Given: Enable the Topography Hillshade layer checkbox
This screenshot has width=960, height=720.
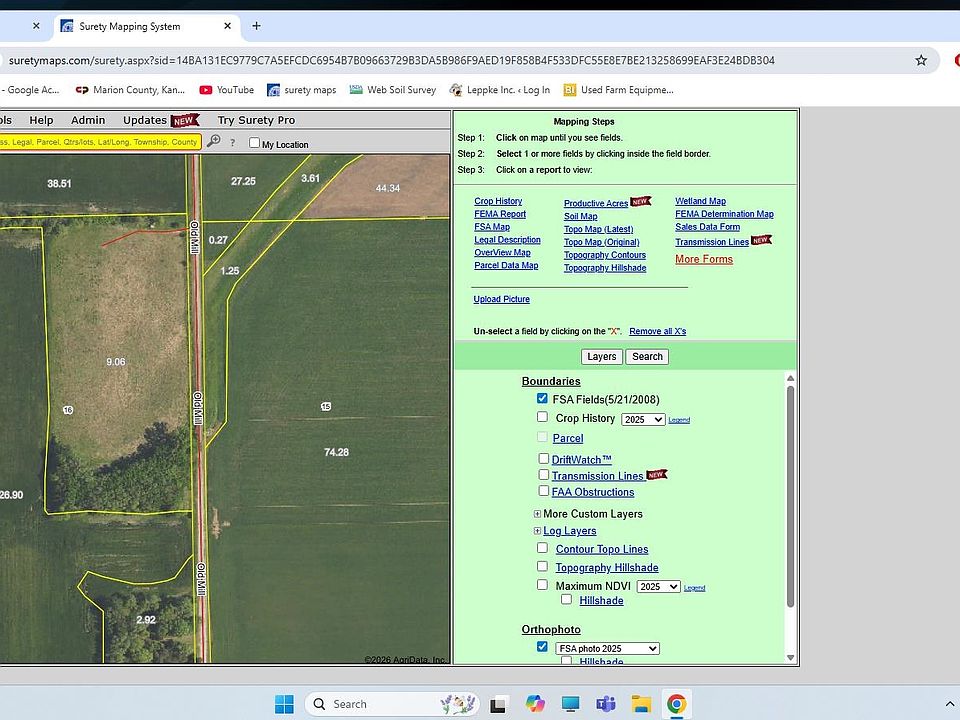Looking at the screenshot, I should (x=542, y=566).
